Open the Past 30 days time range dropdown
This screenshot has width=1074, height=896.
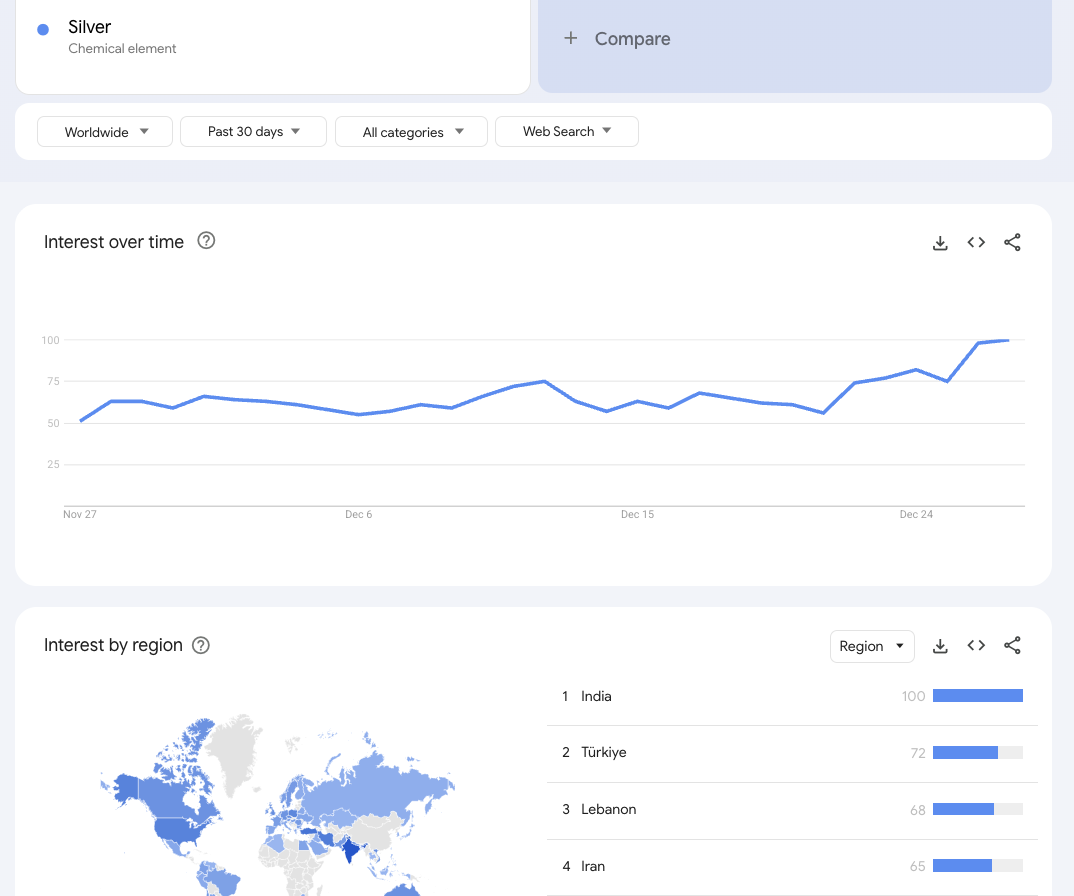coord(253,132)
